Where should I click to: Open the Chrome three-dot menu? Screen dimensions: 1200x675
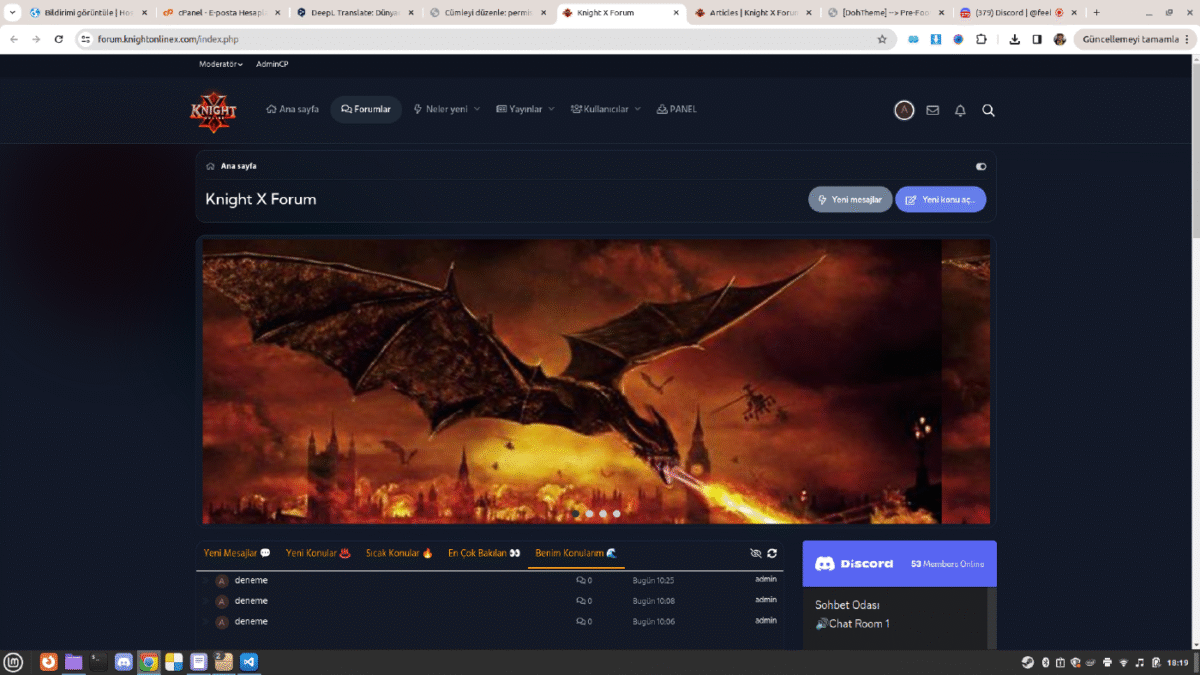[1188, 39]
